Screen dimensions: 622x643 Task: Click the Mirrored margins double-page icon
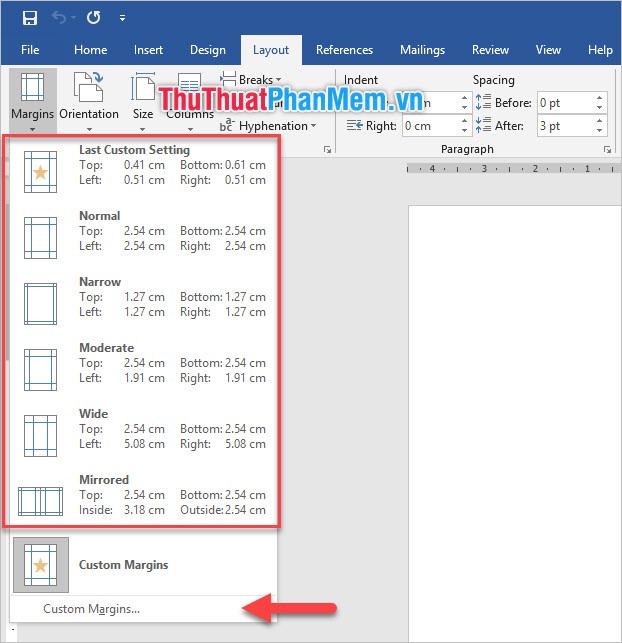click(40, 501)
